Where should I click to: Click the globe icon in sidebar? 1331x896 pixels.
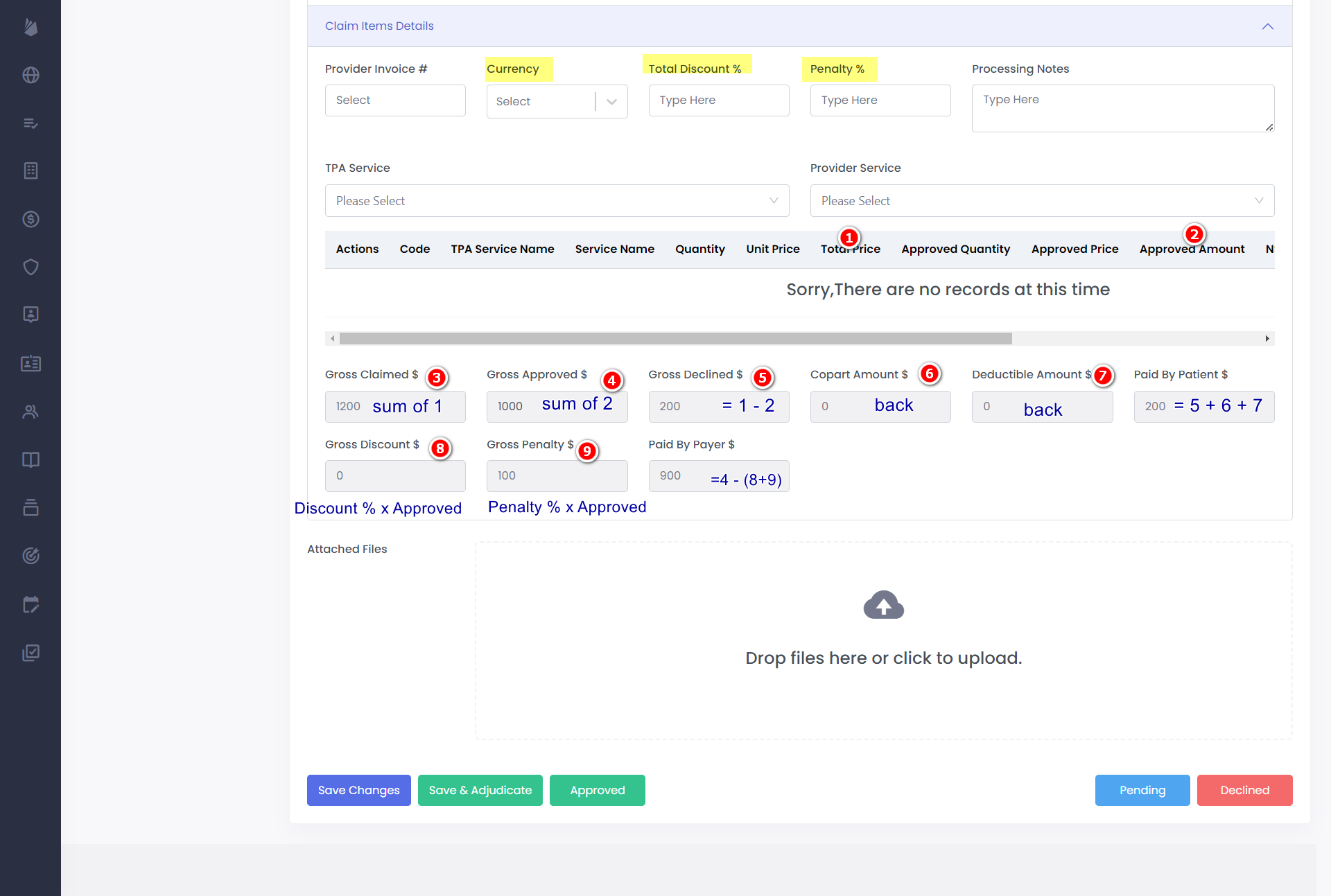tap(31, 75)
